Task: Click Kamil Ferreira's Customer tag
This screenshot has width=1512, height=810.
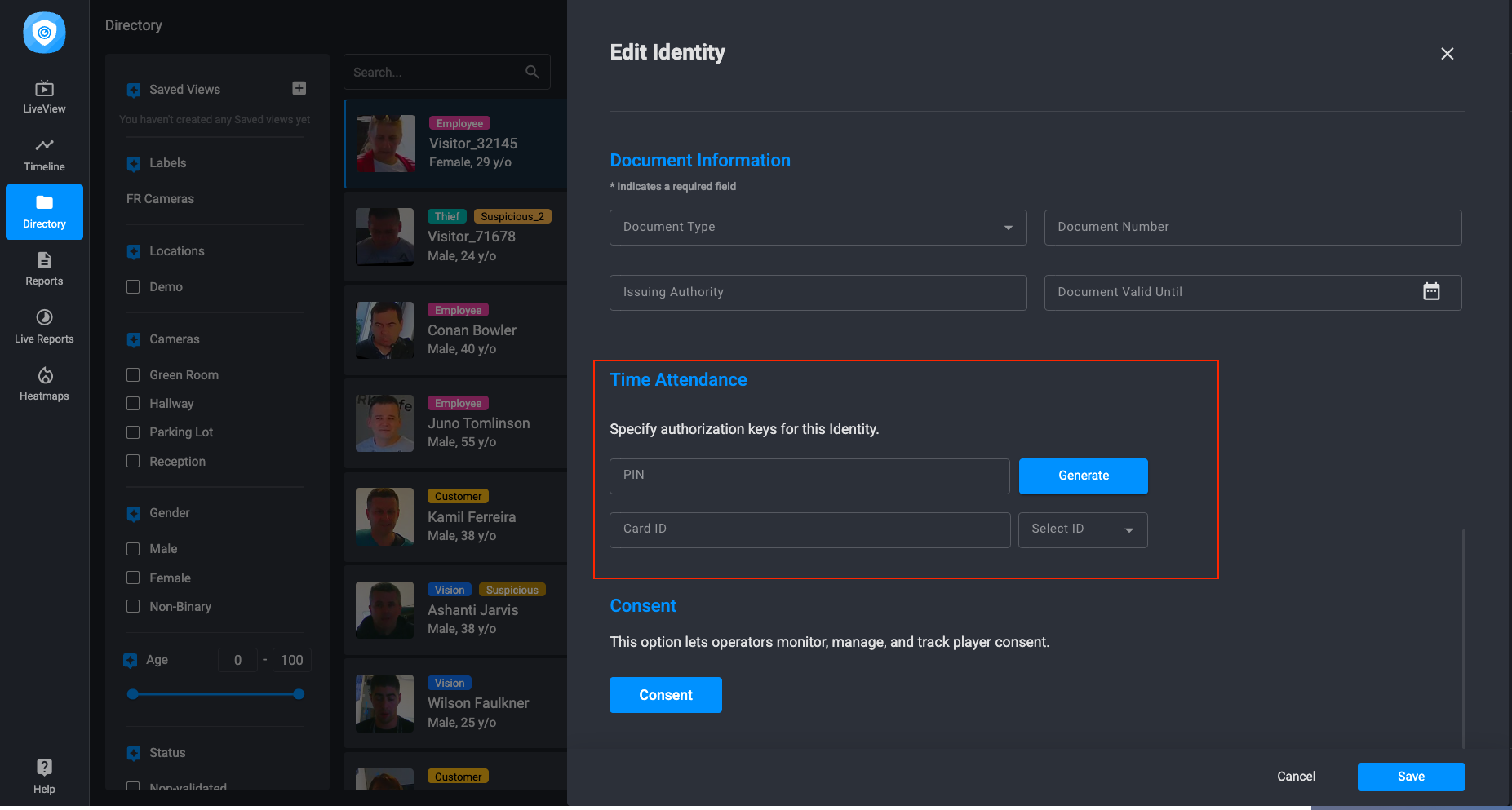Action: [x=458, y=496]
